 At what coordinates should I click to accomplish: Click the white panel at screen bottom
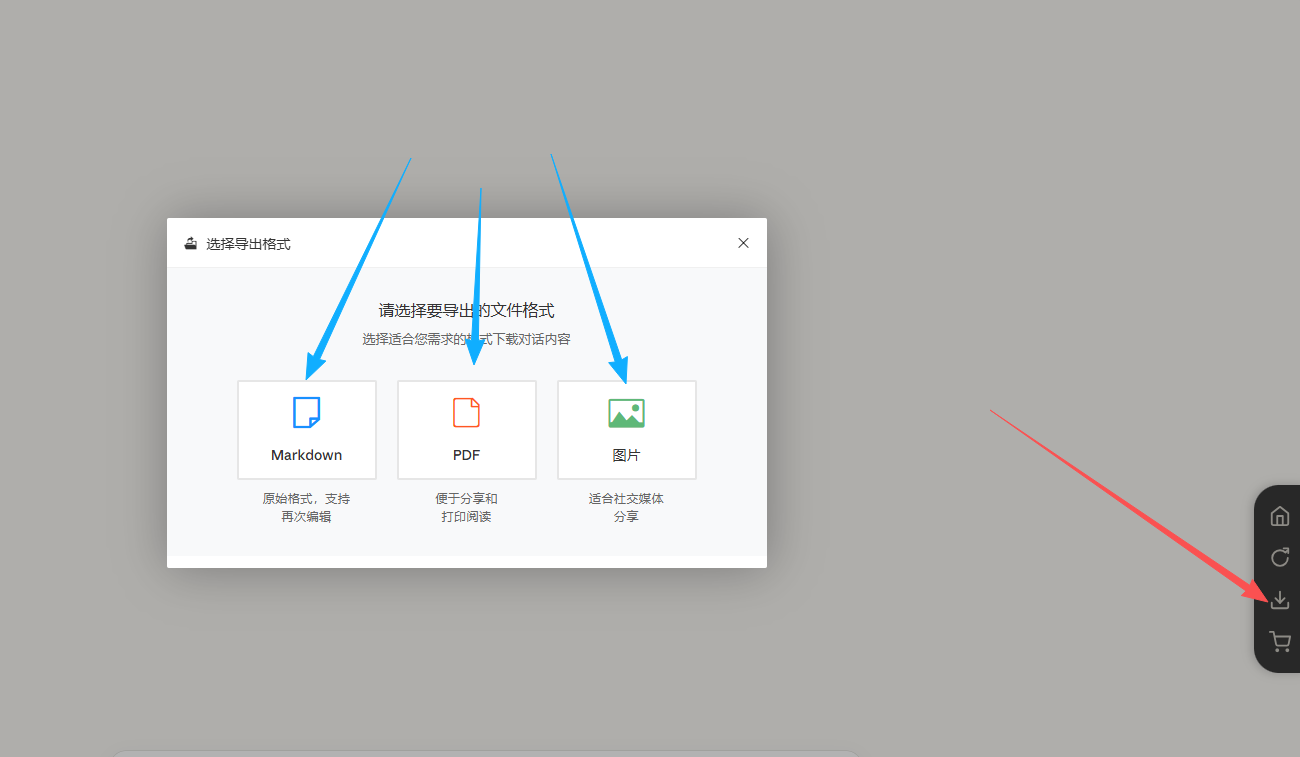487,753
